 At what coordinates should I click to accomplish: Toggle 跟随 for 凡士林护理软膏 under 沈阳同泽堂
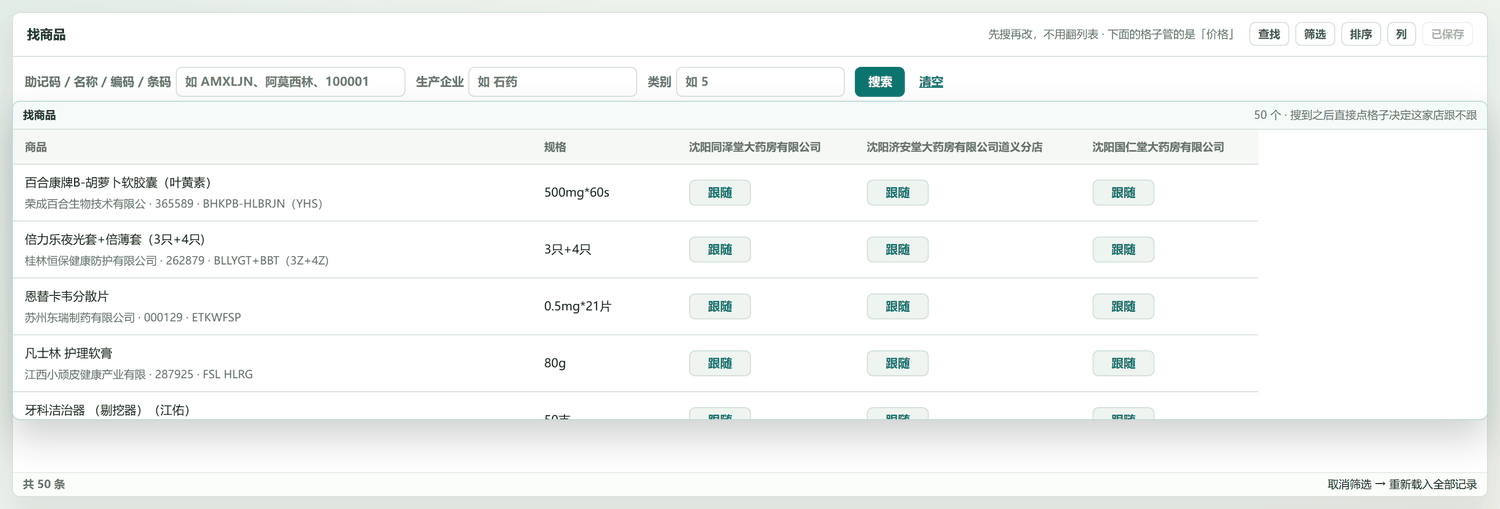pos(720,364)
